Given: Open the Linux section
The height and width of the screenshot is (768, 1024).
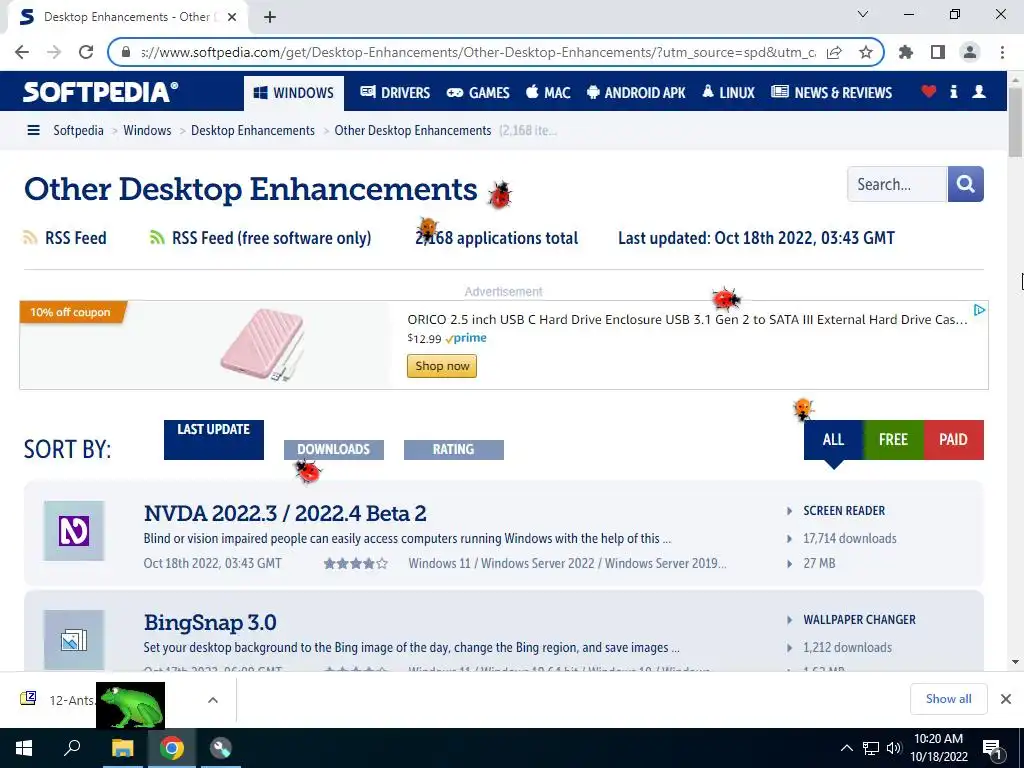Looking at the screenshot, I should (x=728, y=93).
